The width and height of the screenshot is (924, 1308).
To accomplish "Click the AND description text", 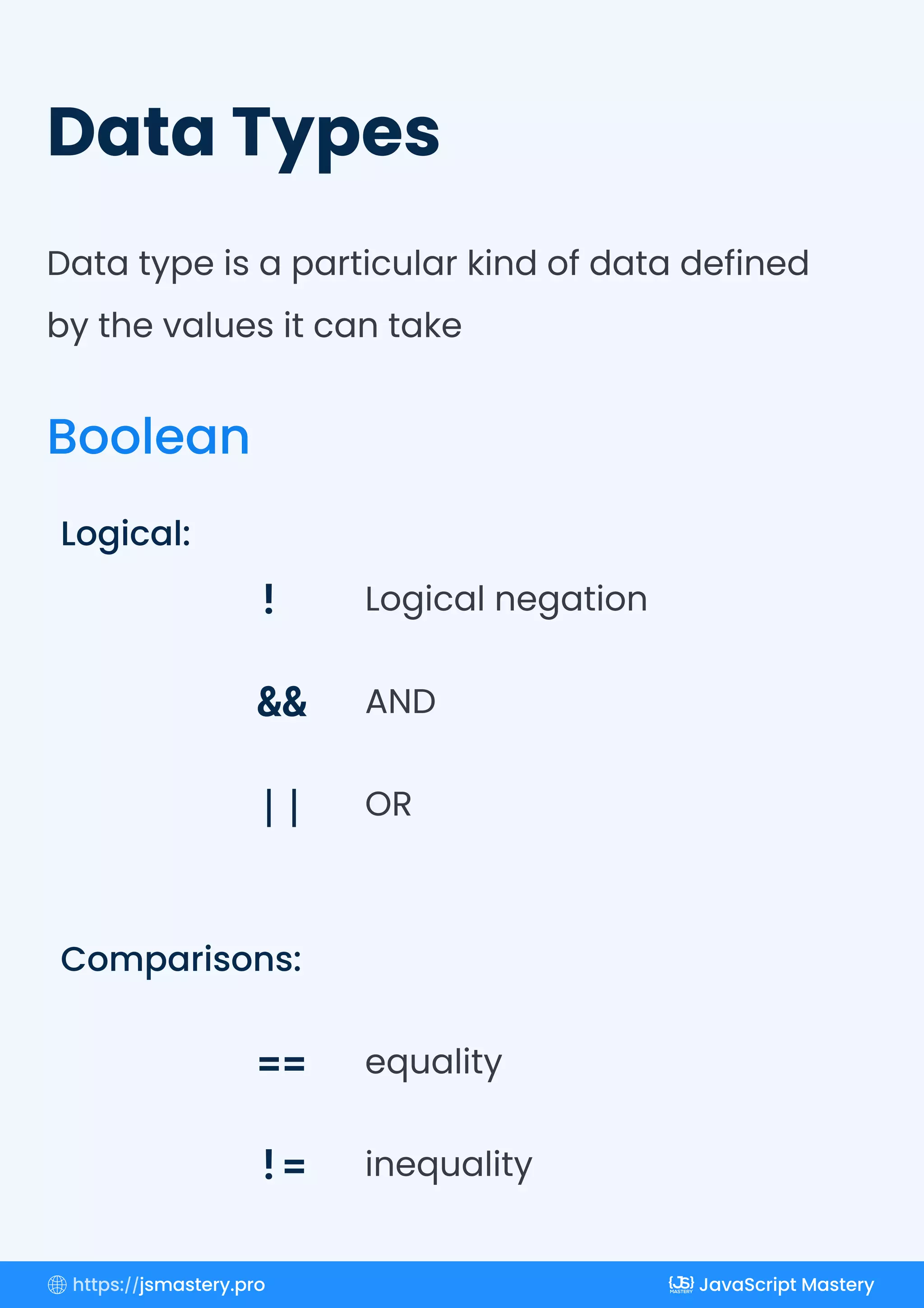I will pos(400,701).
